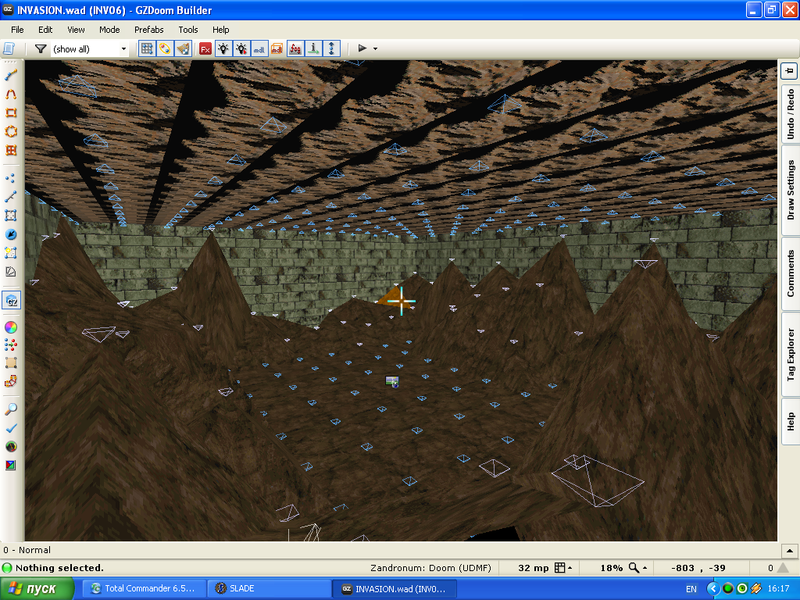Image resolution: width=800 pixels, height=600 pixels.
Task: Switch to Things mode blue arrow icon
Action: coord(11,234)
